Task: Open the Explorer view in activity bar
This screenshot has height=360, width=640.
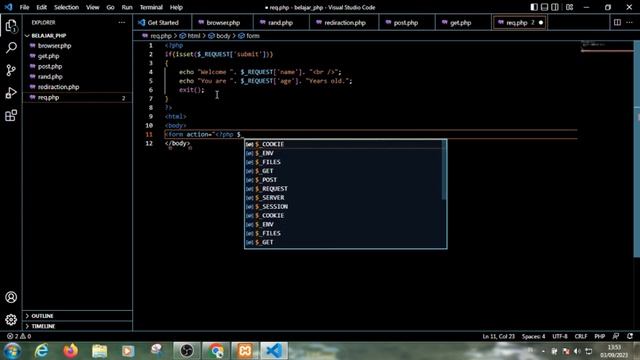Action: [x=11, y=26]
